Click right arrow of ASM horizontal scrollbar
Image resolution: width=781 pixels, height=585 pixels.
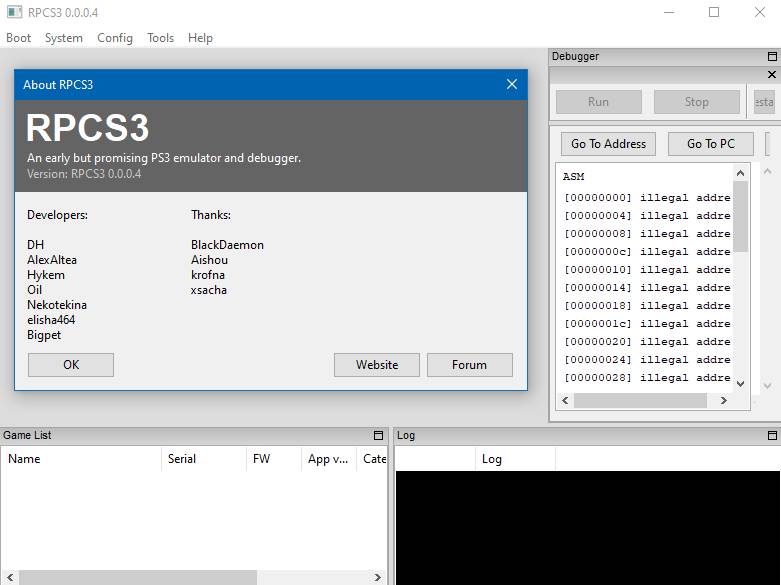coord(724,400)
